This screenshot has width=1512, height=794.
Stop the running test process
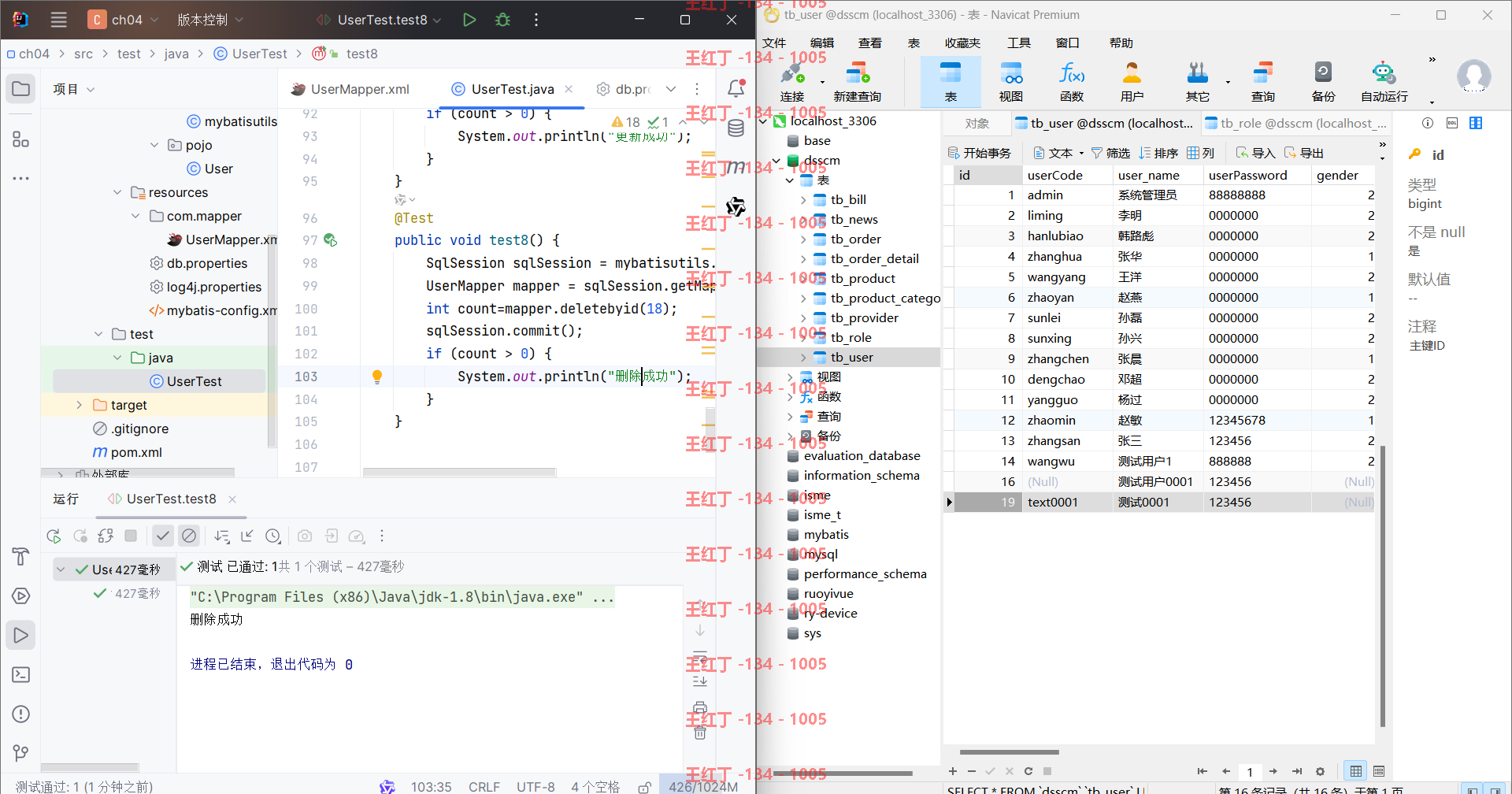tap(131, 536)
